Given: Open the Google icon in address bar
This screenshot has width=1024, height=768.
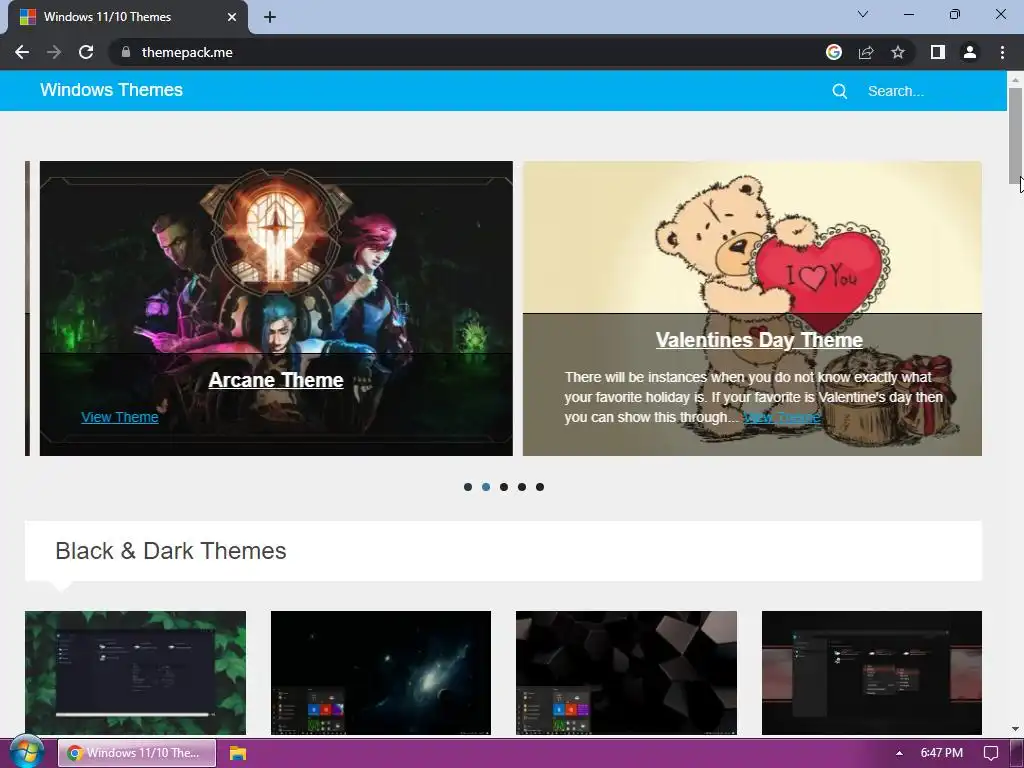Looking at the screenshot, I should [x=834, y=52].
